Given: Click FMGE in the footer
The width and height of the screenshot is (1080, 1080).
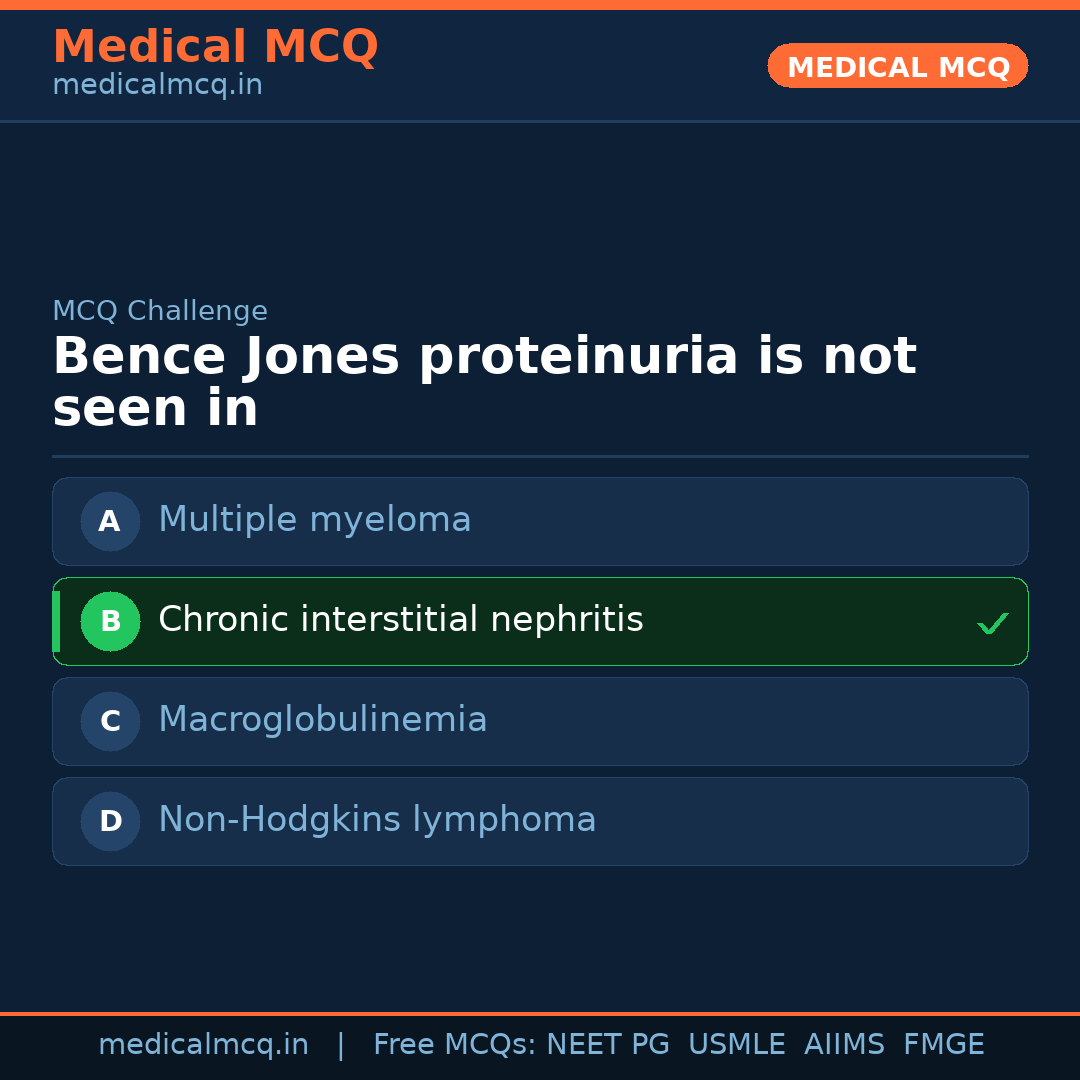Looking at the screenshot, I should click(x=943, y=1045).
